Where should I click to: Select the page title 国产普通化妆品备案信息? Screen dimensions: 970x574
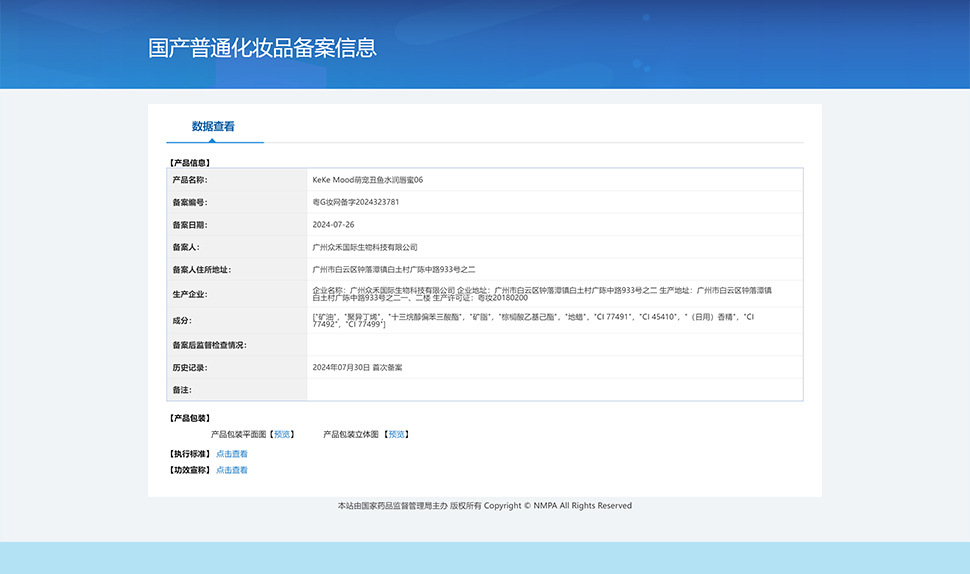click(x=262, y=48)
